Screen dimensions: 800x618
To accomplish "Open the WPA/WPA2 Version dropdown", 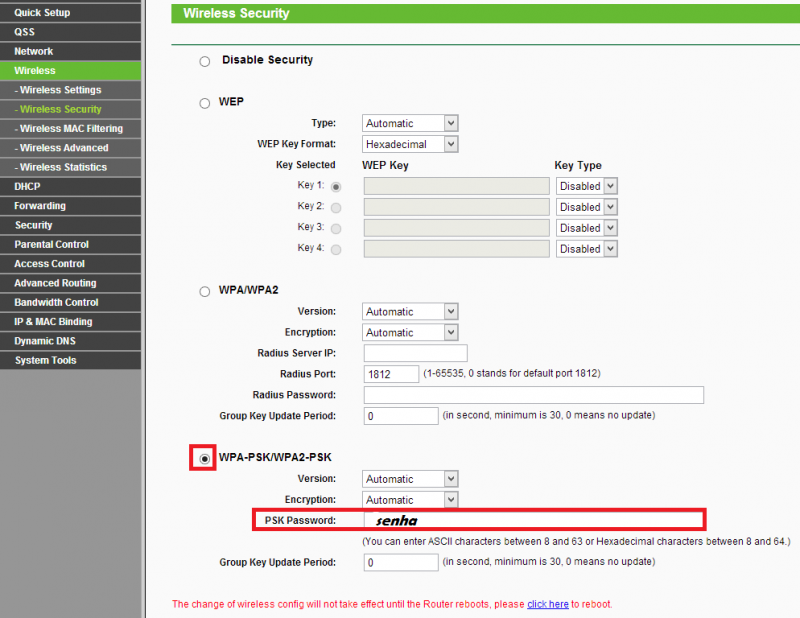I will point(410,312).
